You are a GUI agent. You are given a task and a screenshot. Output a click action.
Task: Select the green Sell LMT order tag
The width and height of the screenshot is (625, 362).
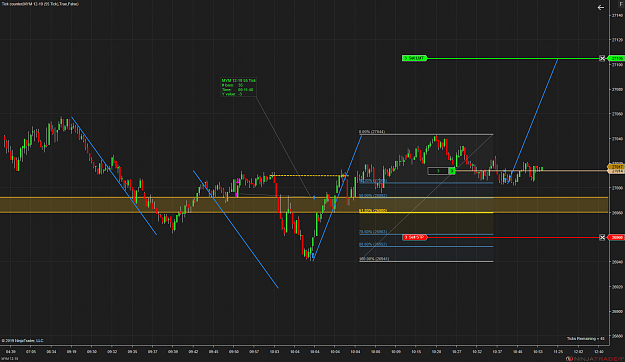pyautogui.click(x=414, y=58)
